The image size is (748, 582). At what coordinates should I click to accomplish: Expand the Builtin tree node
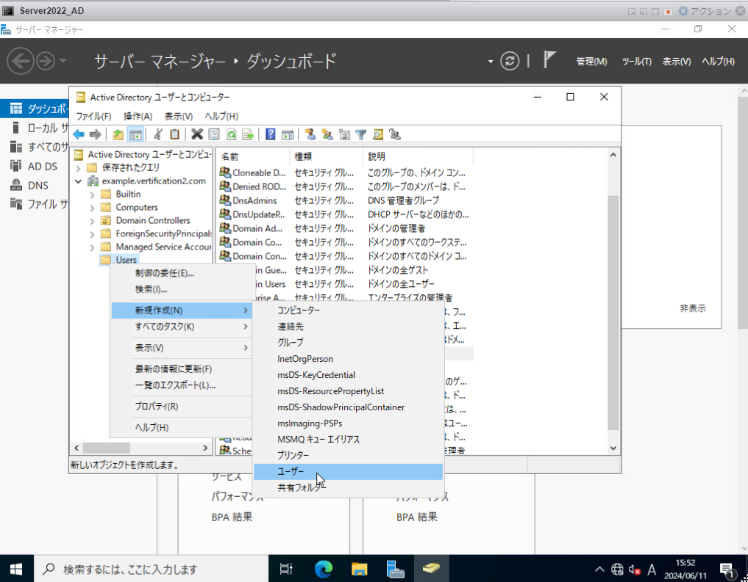92,195
